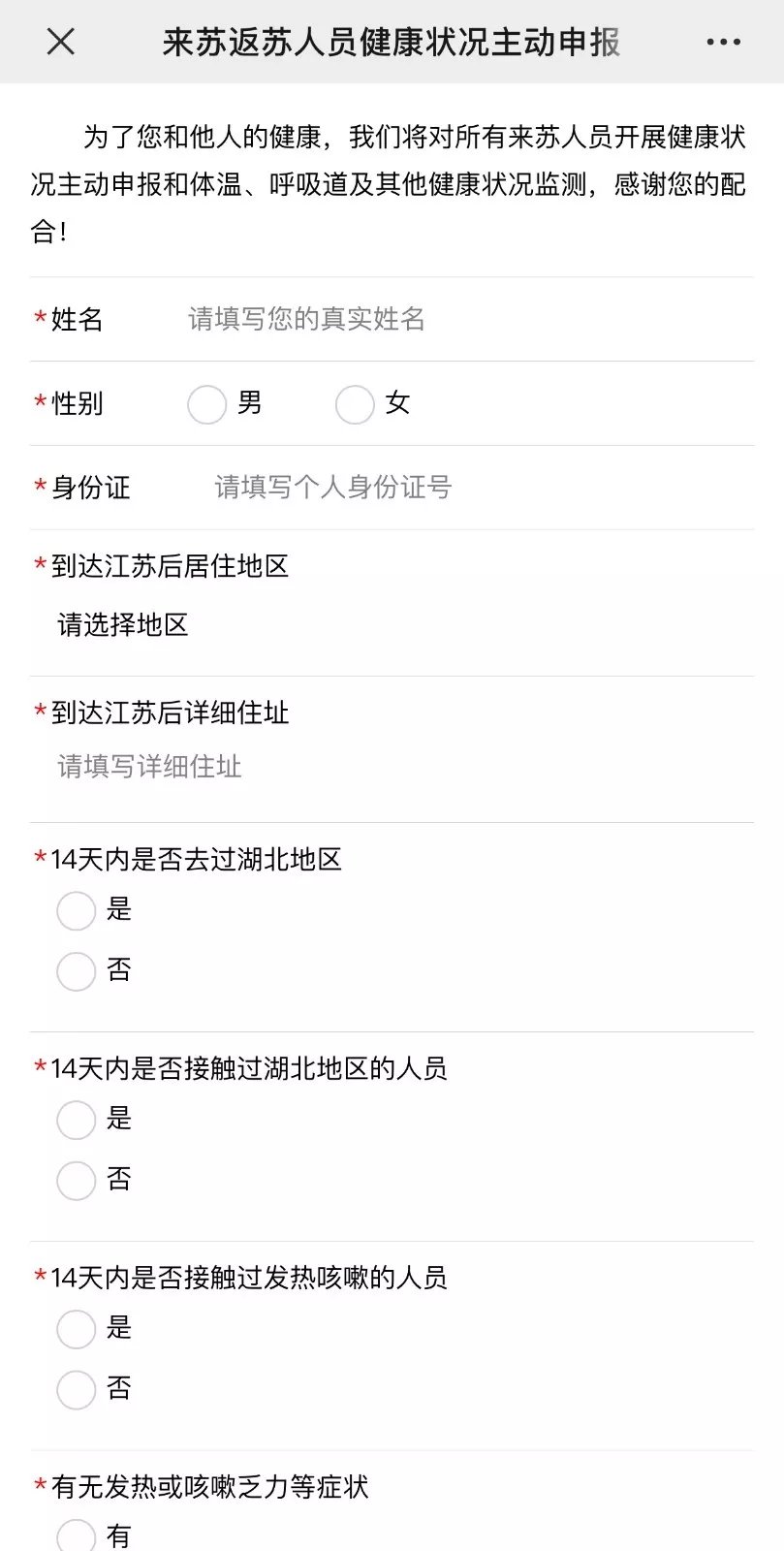Choose 是 for visited Hubei within 14 days
The width and height of the screenshot is (784, 1551).
pos(77,911)
